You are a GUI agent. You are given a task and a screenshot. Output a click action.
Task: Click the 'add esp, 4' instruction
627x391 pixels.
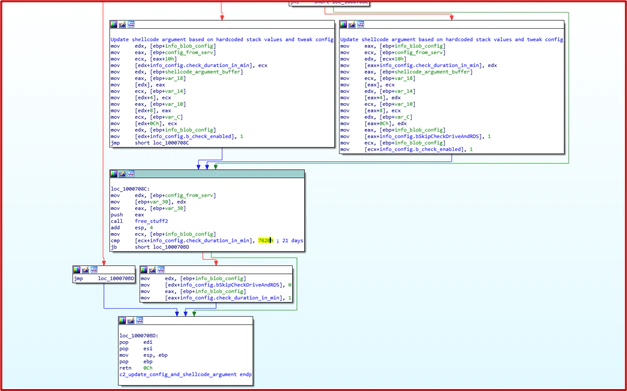(x=132, y=227)
